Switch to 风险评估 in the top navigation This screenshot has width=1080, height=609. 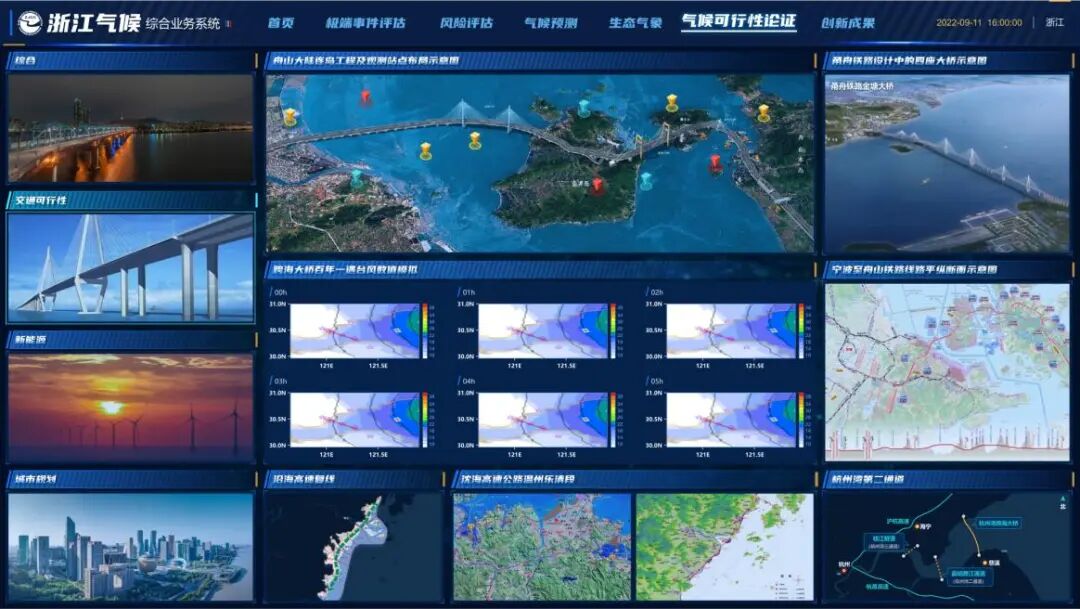click(466, 23)
